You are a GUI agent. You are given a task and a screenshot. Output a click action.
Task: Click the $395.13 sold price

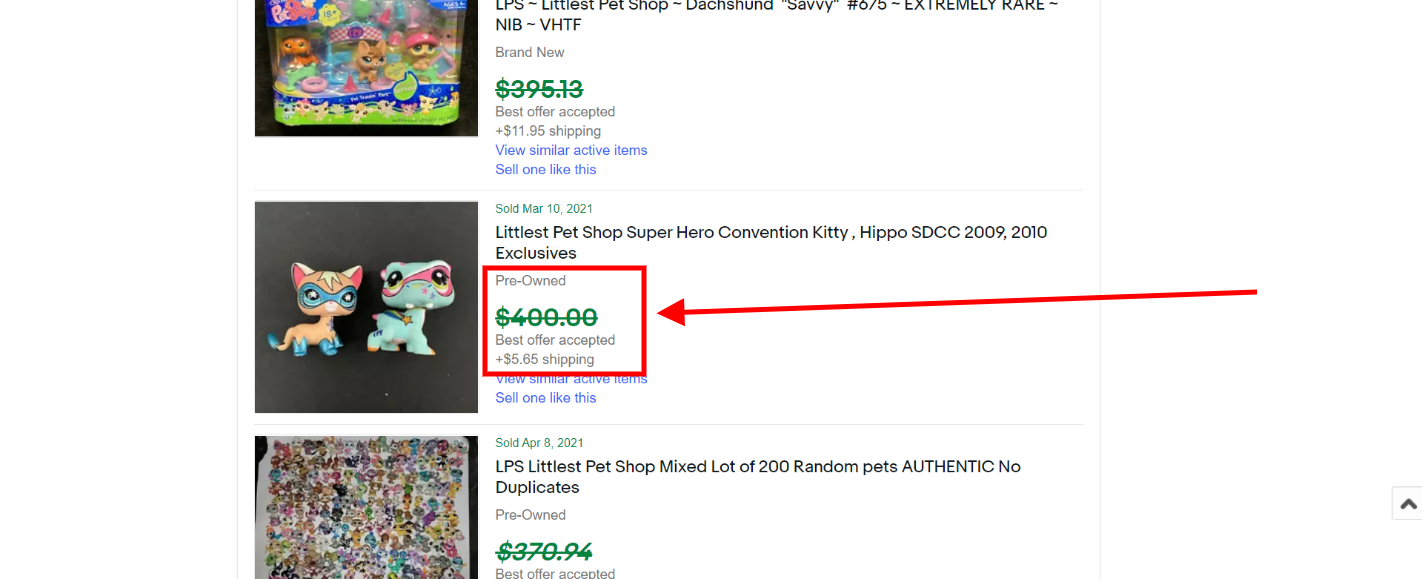(x=539, y=89)
